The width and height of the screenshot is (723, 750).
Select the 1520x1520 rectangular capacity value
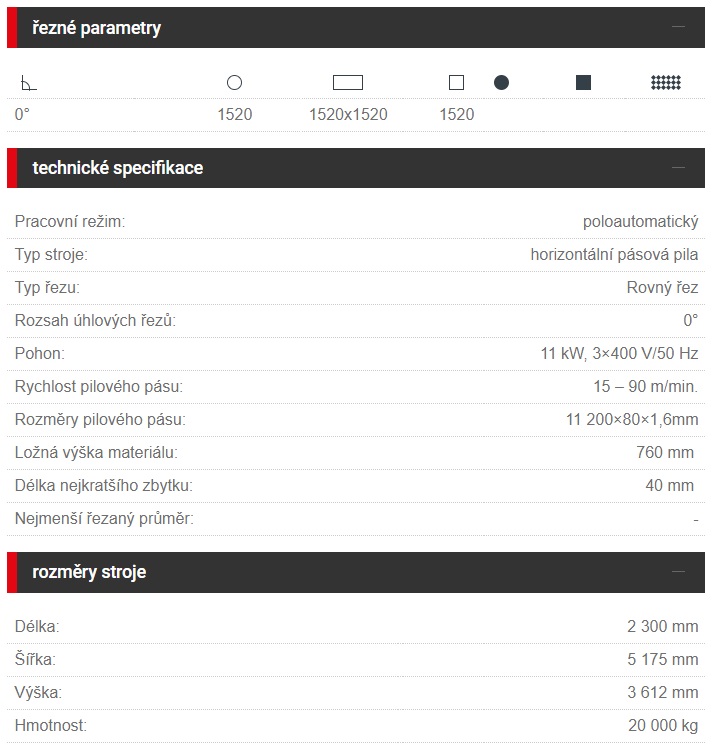tap(348, 114)
